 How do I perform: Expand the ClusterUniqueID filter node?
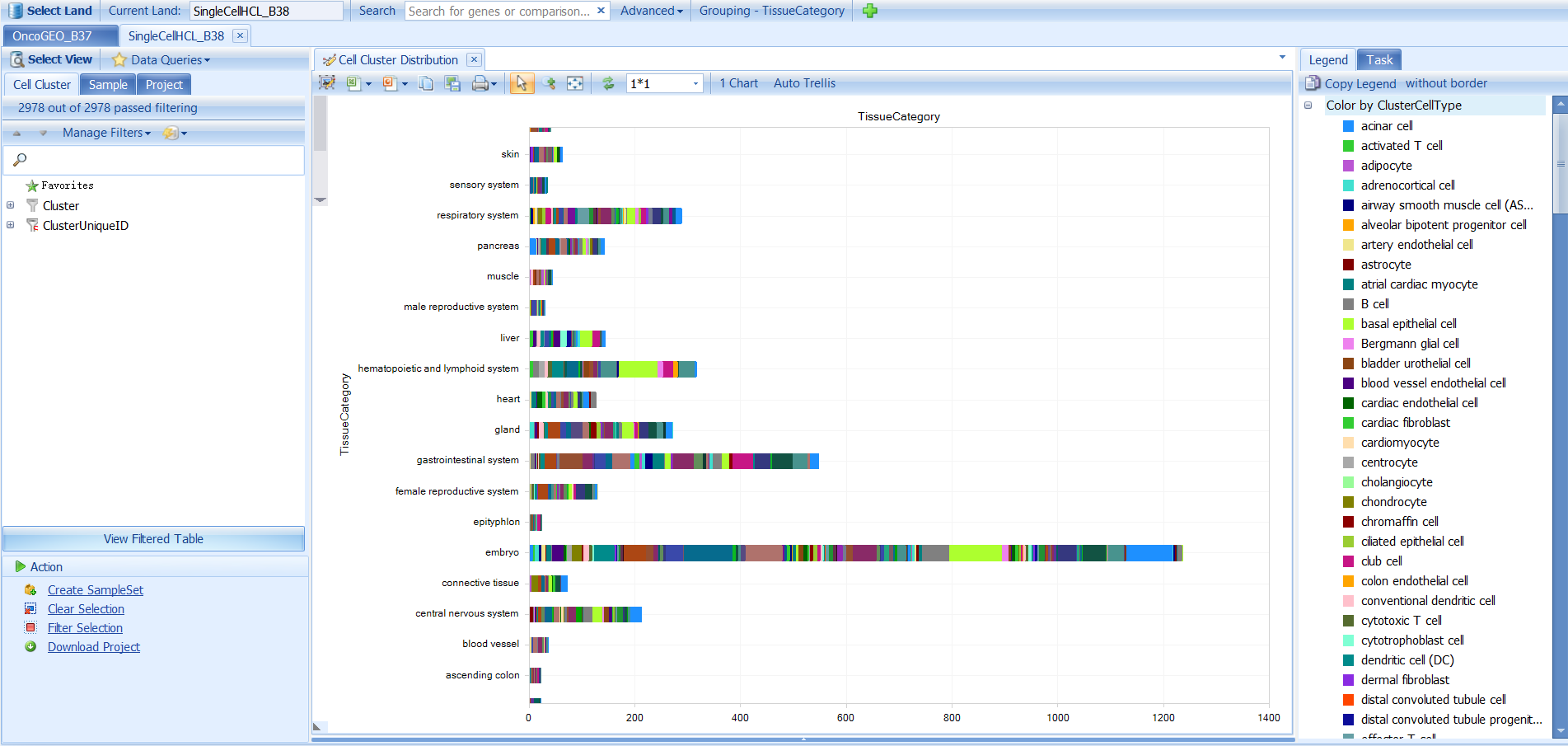tap(10, 225)
